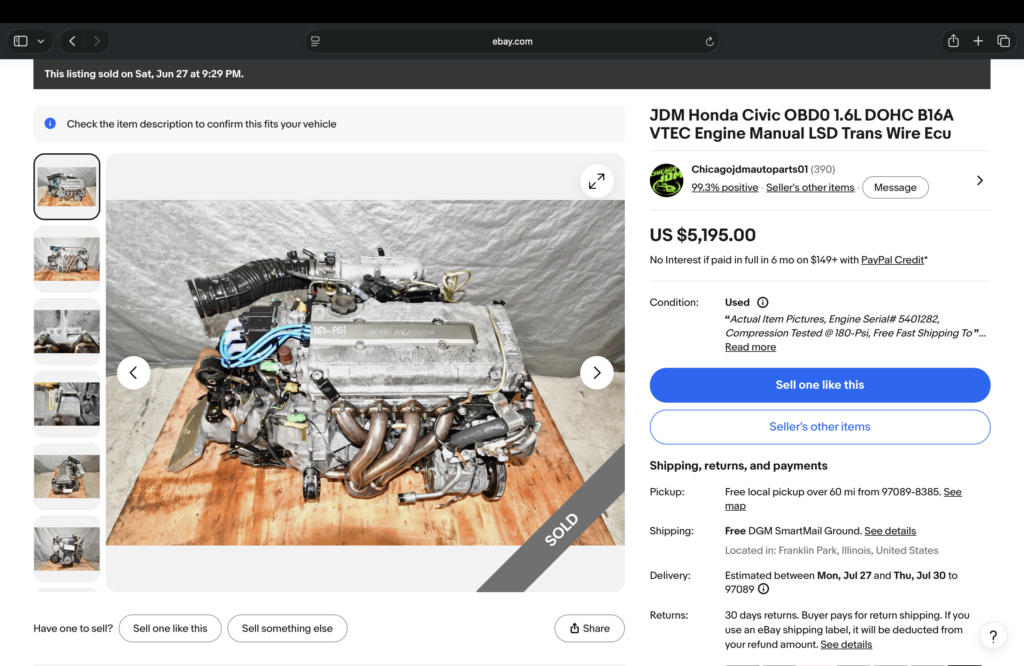Open the shipping See details link
Screen dimensions: 1024x666
coord(890,531)
